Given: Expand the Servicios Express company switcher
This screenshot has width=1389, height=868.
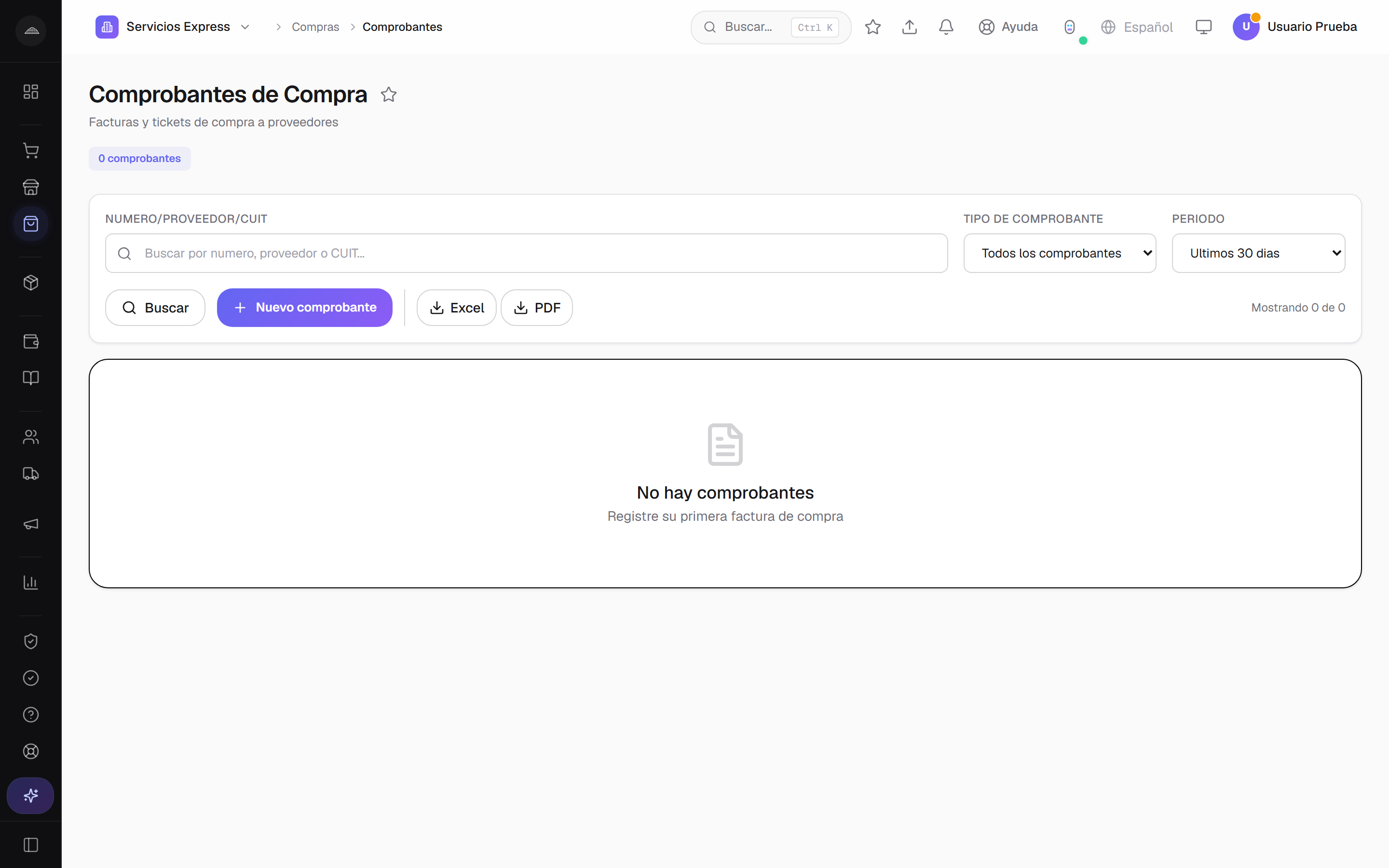Looking at the screenshot, I should 173,27.
